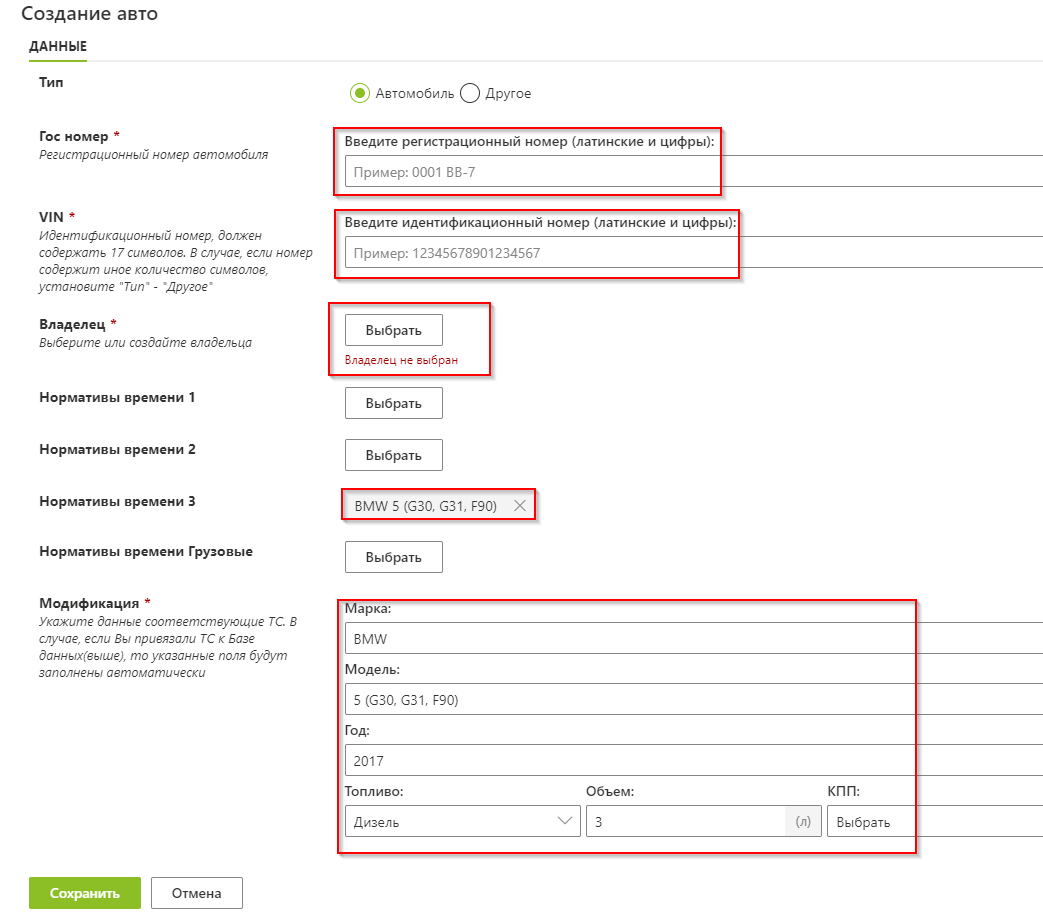Select the Автомобиль radio button
Viewport: 1043px width, 918px height.
tap(360, 93)
